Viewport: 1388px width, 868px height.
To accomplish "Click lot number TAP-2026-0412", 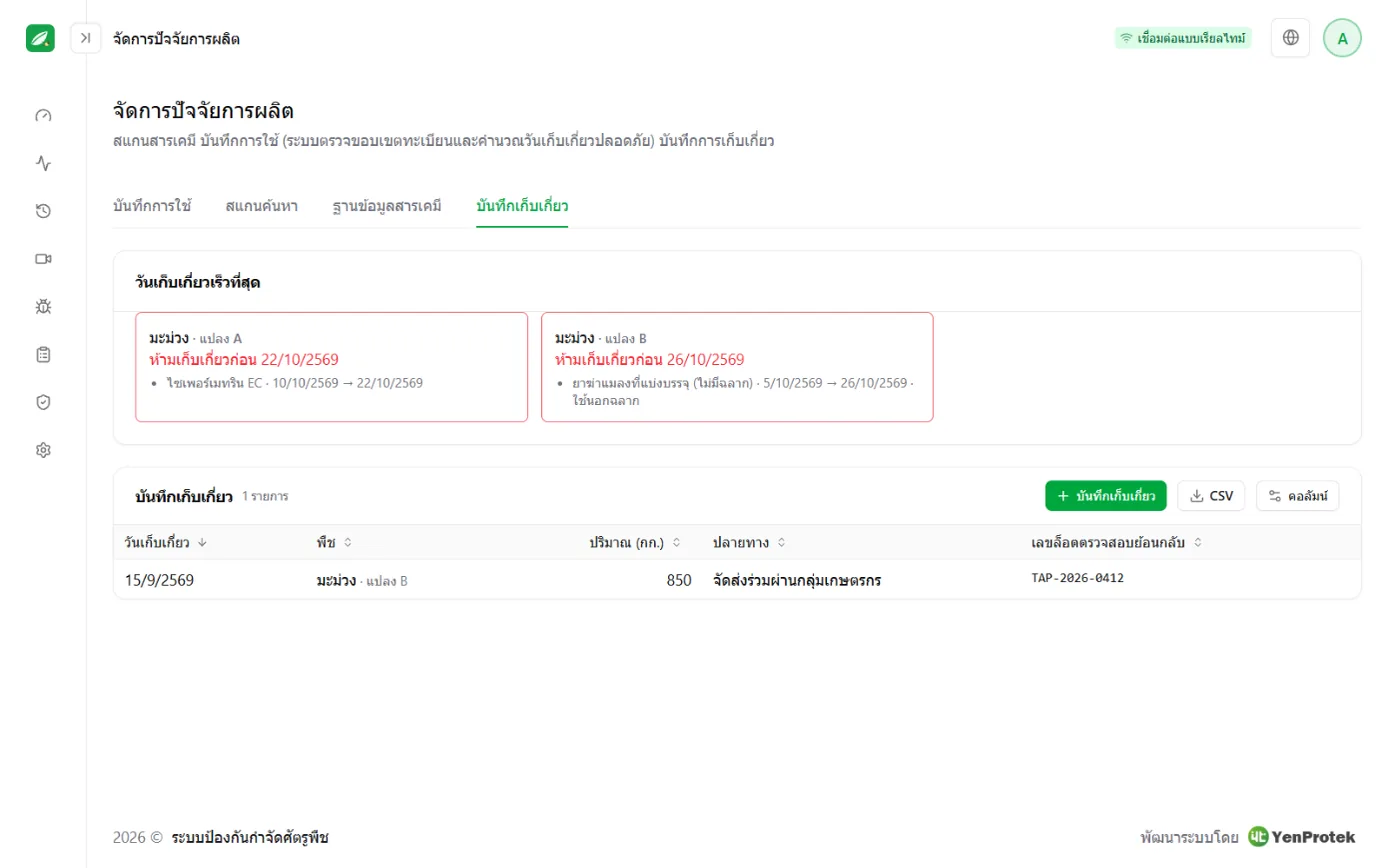I will coord(1077,579).
